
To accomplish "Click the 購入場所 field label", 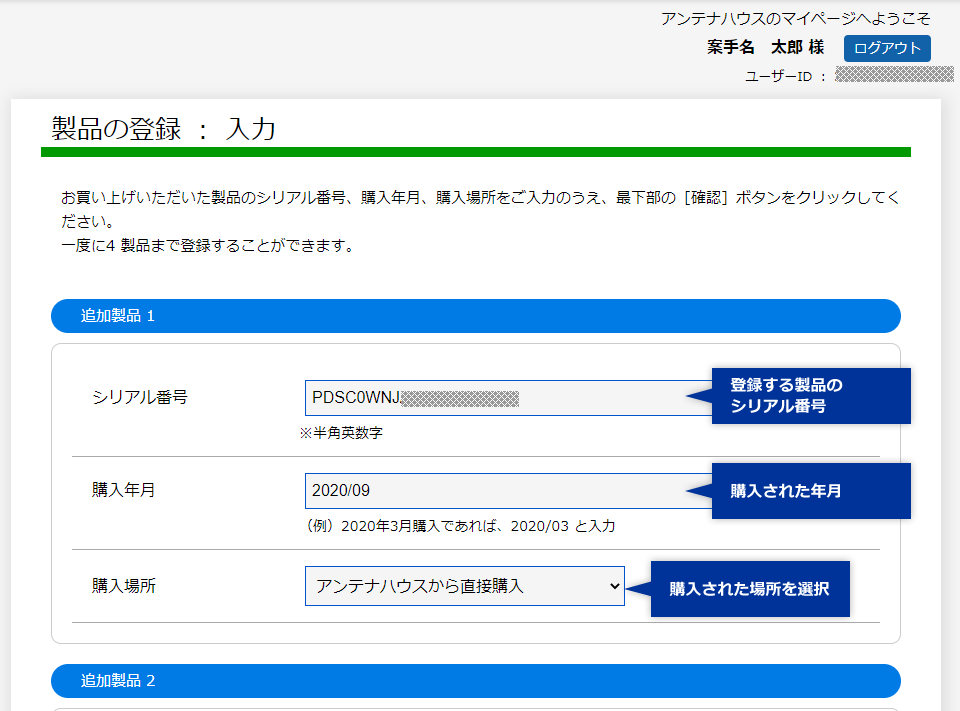I will pyautogui.click(x=123, y=586).
